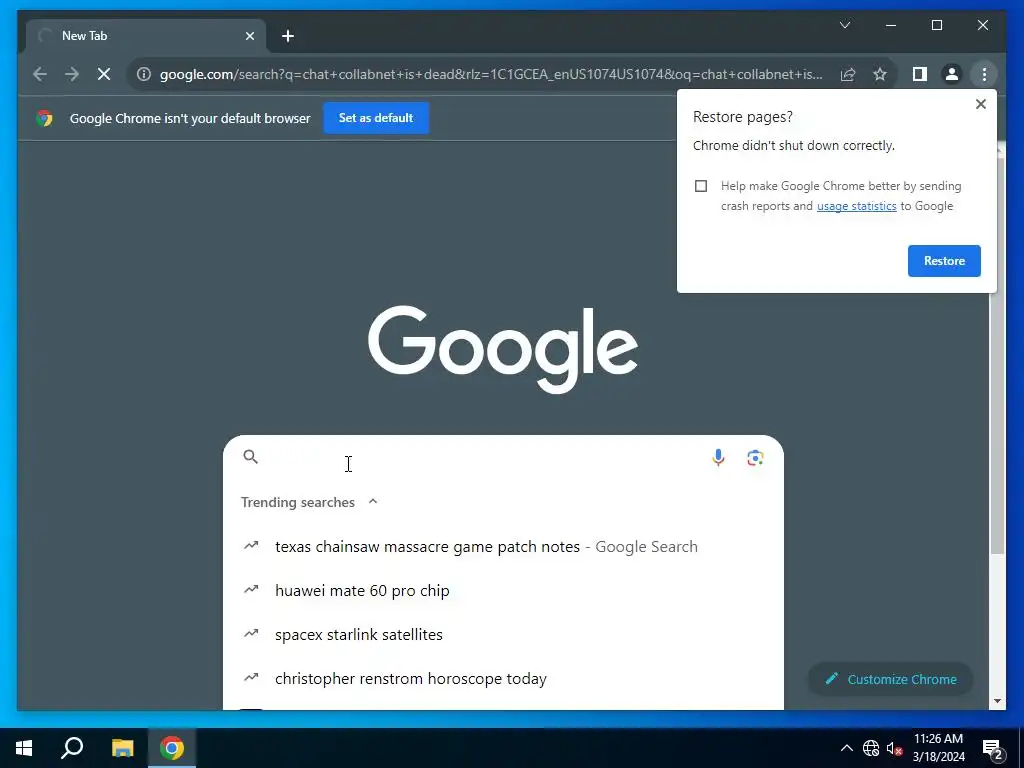The height and width of the screenshot is (768, 1024).
Task: Stop loading the page
Action: tap(104, 74)
